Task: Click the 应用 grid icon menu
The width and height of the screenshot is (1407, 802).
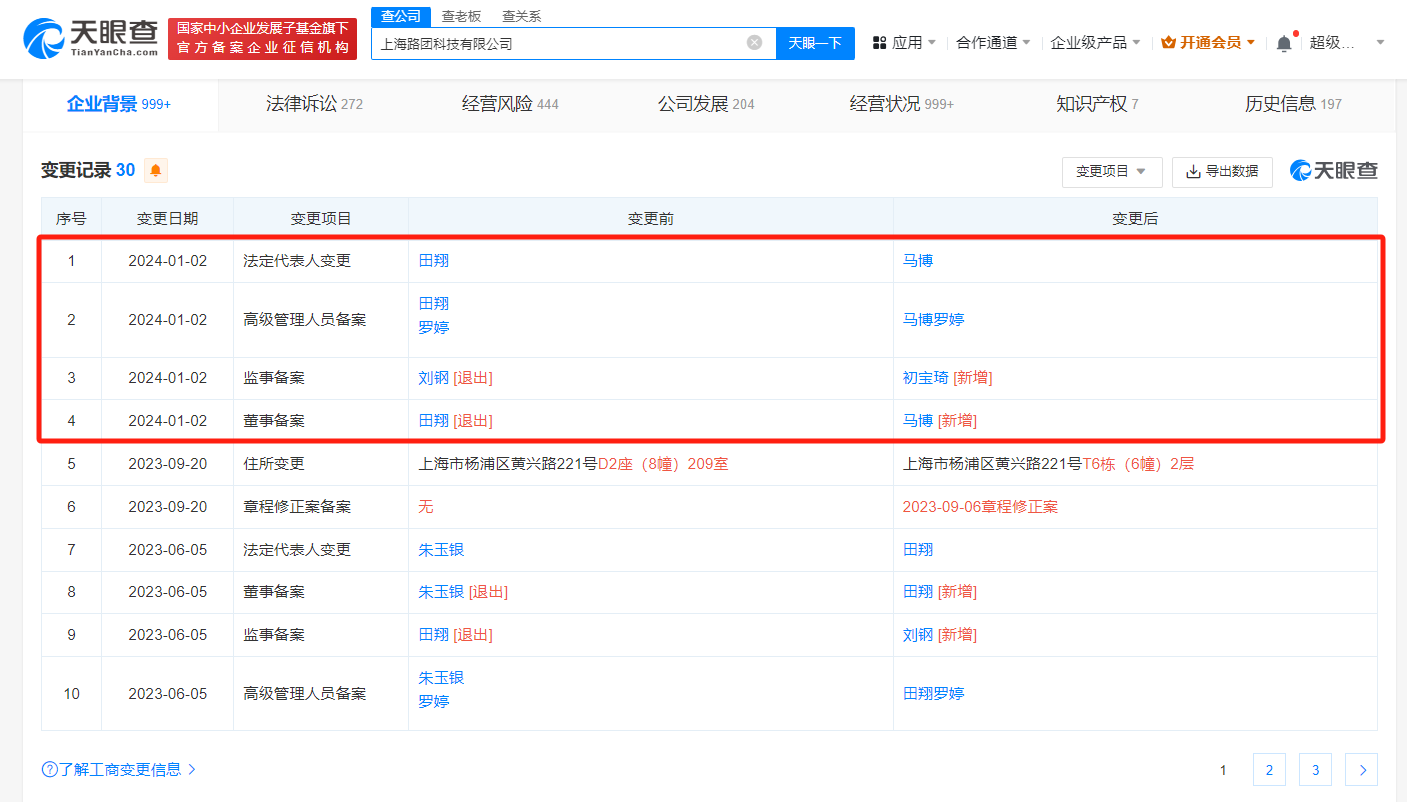Action: point(904,43)
